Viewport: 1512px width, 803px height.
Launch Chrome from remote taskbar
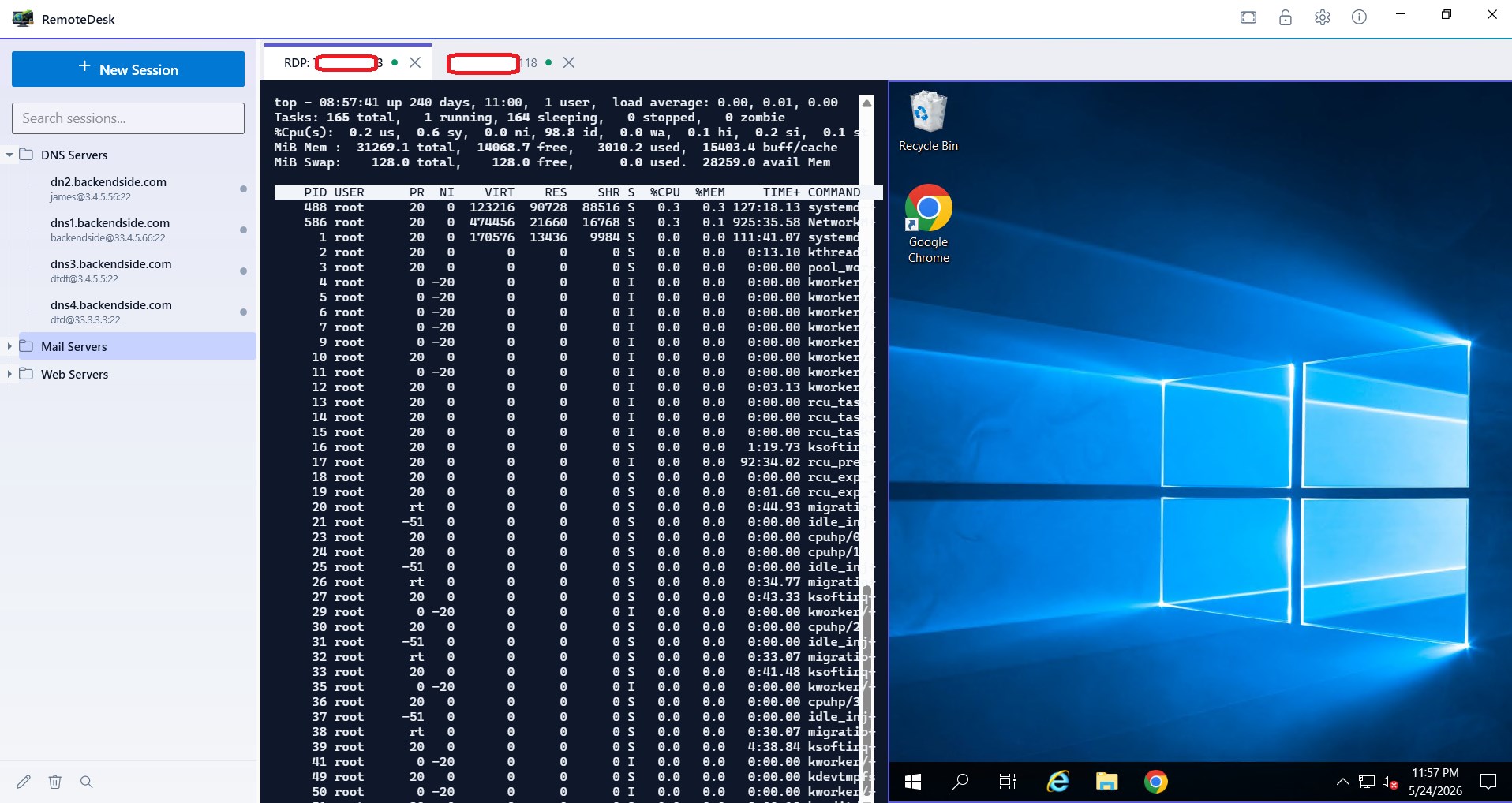[1155, 782]
